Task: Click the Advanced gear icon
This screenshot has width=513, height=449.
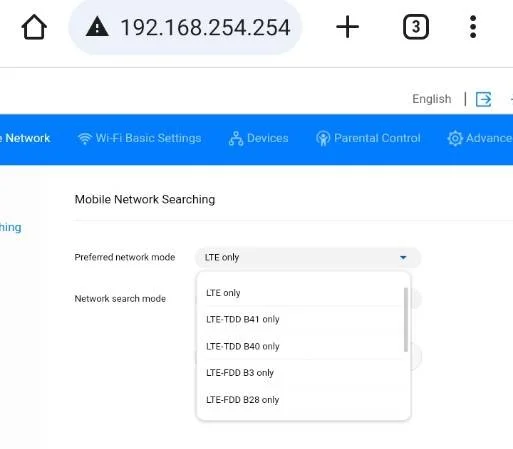Action: click(x=455, y=139)
